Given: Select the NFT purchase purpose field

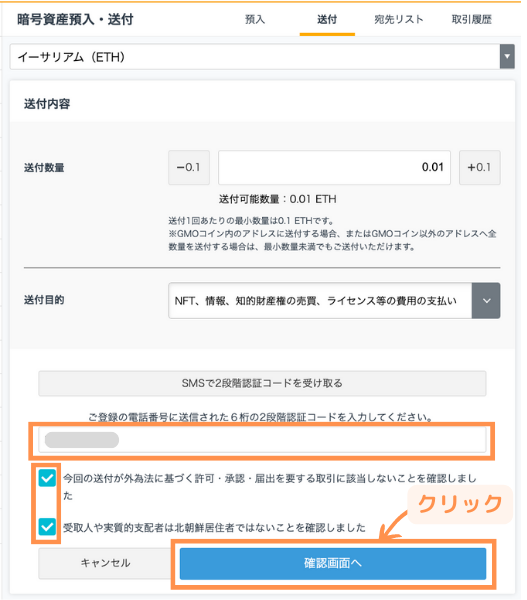Looking at the screenshot, I should coord(320,301).
